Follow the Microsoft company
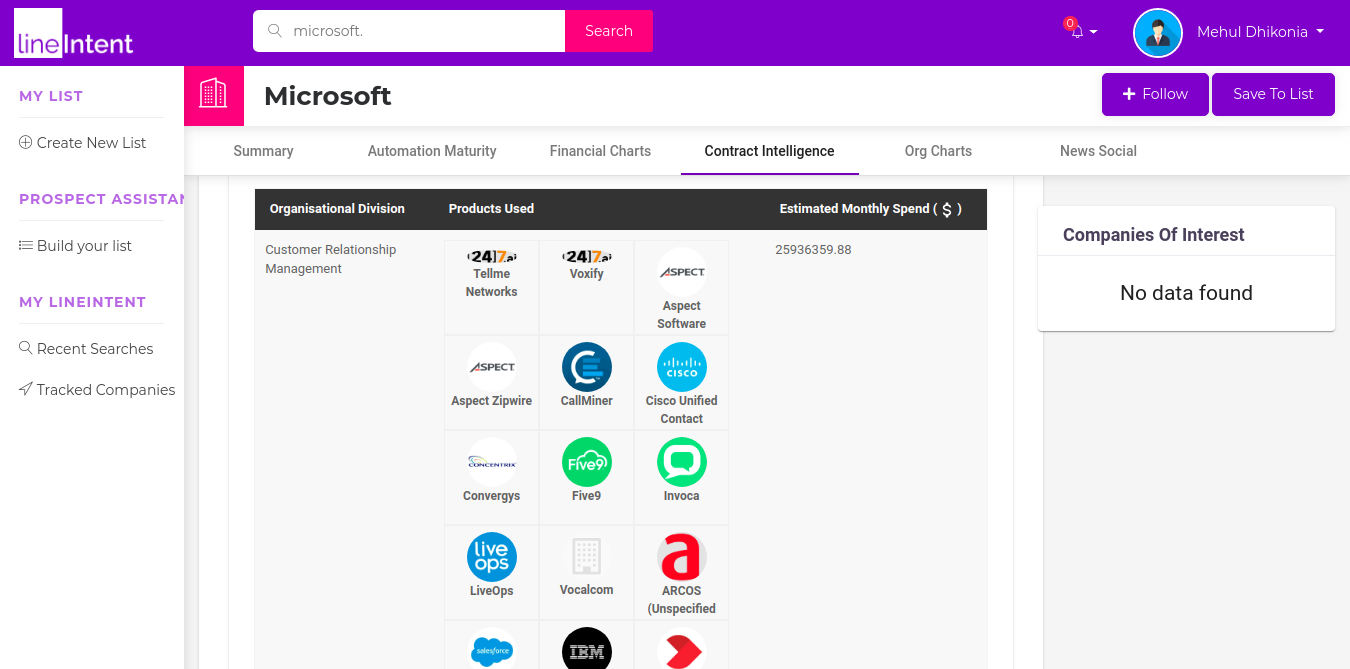 [x=1155, y=94]
